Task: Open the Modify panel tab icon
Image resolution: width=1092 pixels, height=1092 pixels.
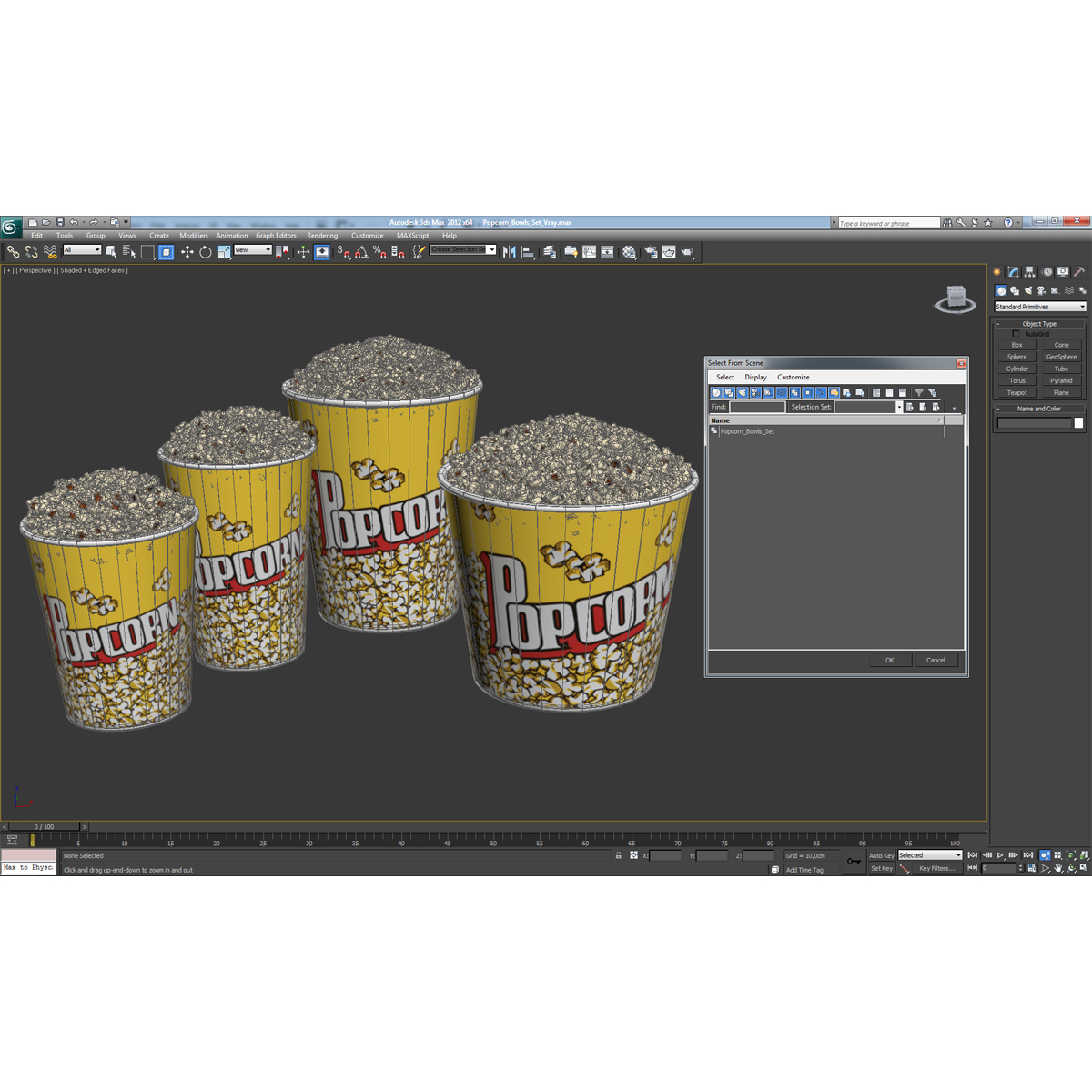Action: (x=1013, y=272)
